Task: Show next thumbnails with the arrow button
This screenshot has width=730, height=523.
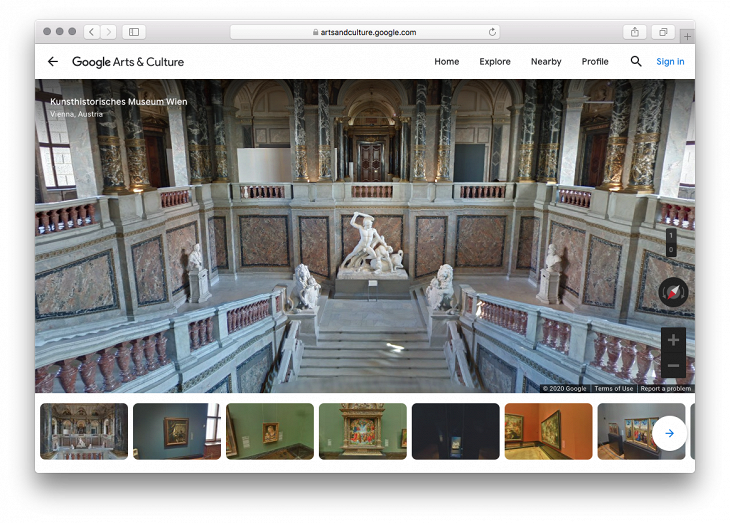Action: coord(669,433)
